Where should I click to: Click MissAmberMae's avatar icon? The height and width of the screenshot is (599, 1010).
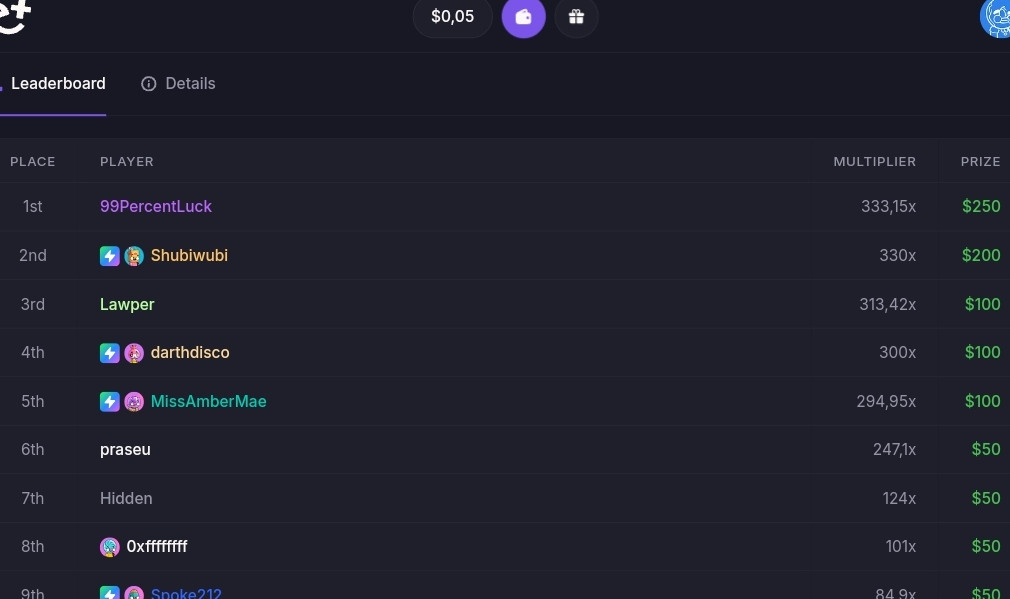[134, 402]
